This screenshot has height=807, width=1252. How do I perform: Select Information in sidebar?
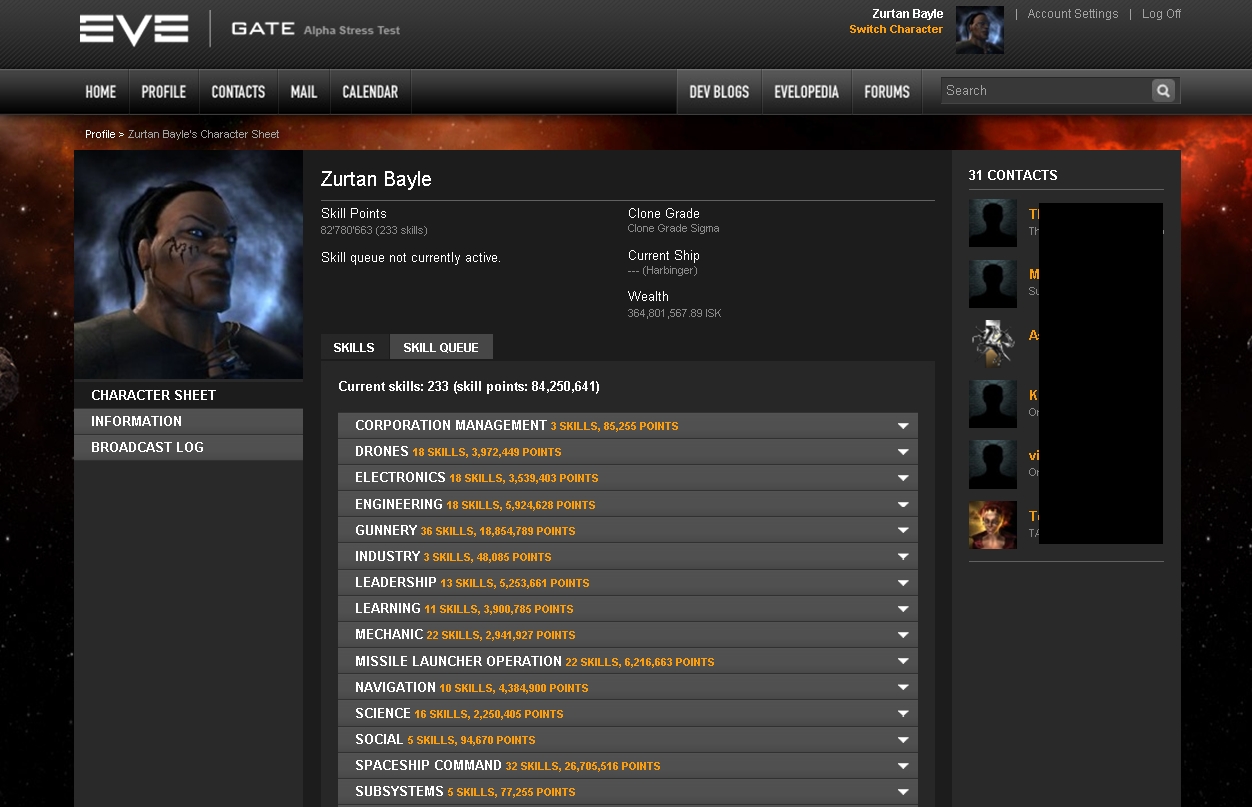(189, 421)
